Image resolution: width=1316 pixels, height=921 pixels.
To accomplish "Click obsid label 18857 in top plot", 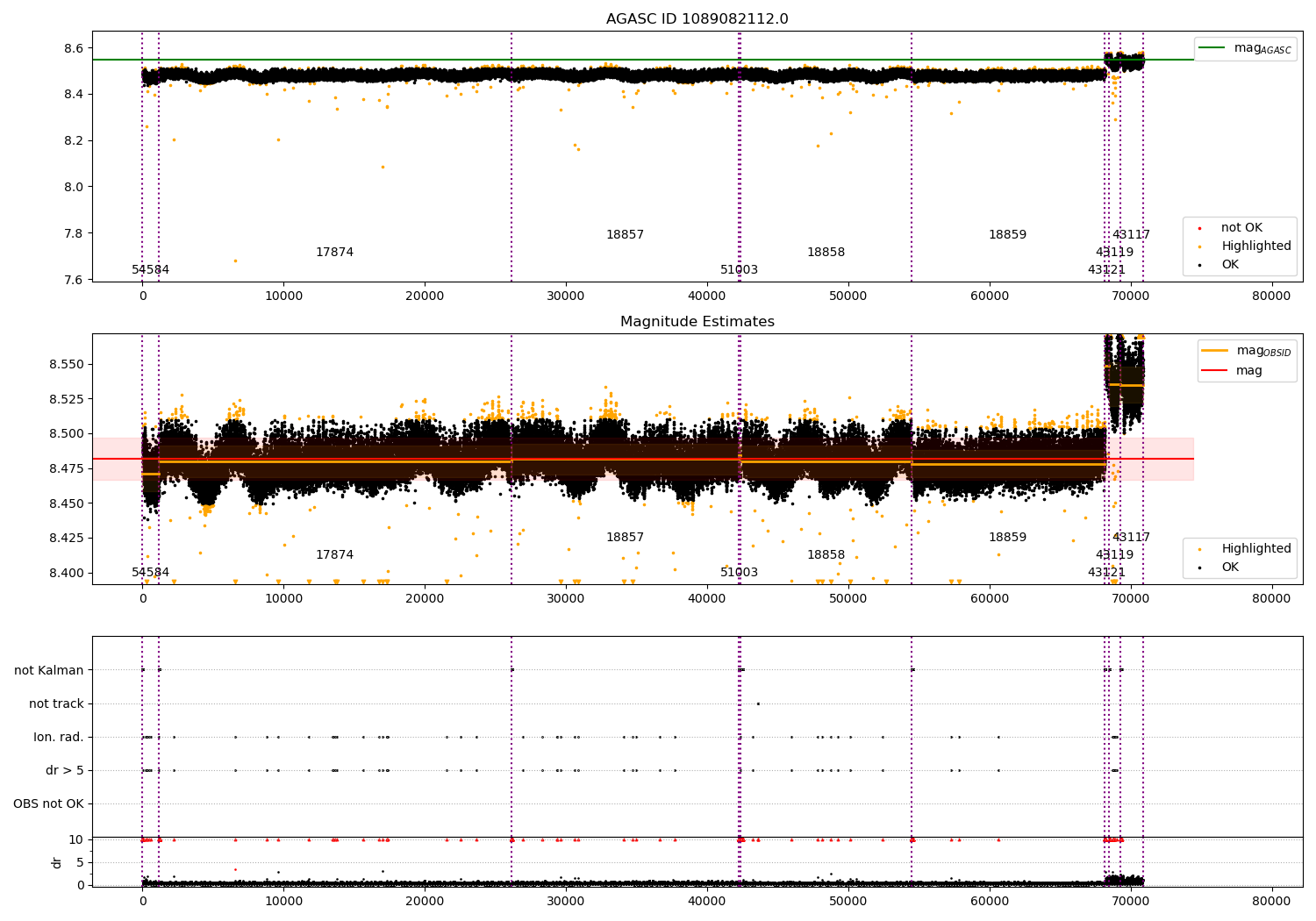I will click(x=625, y=234).
